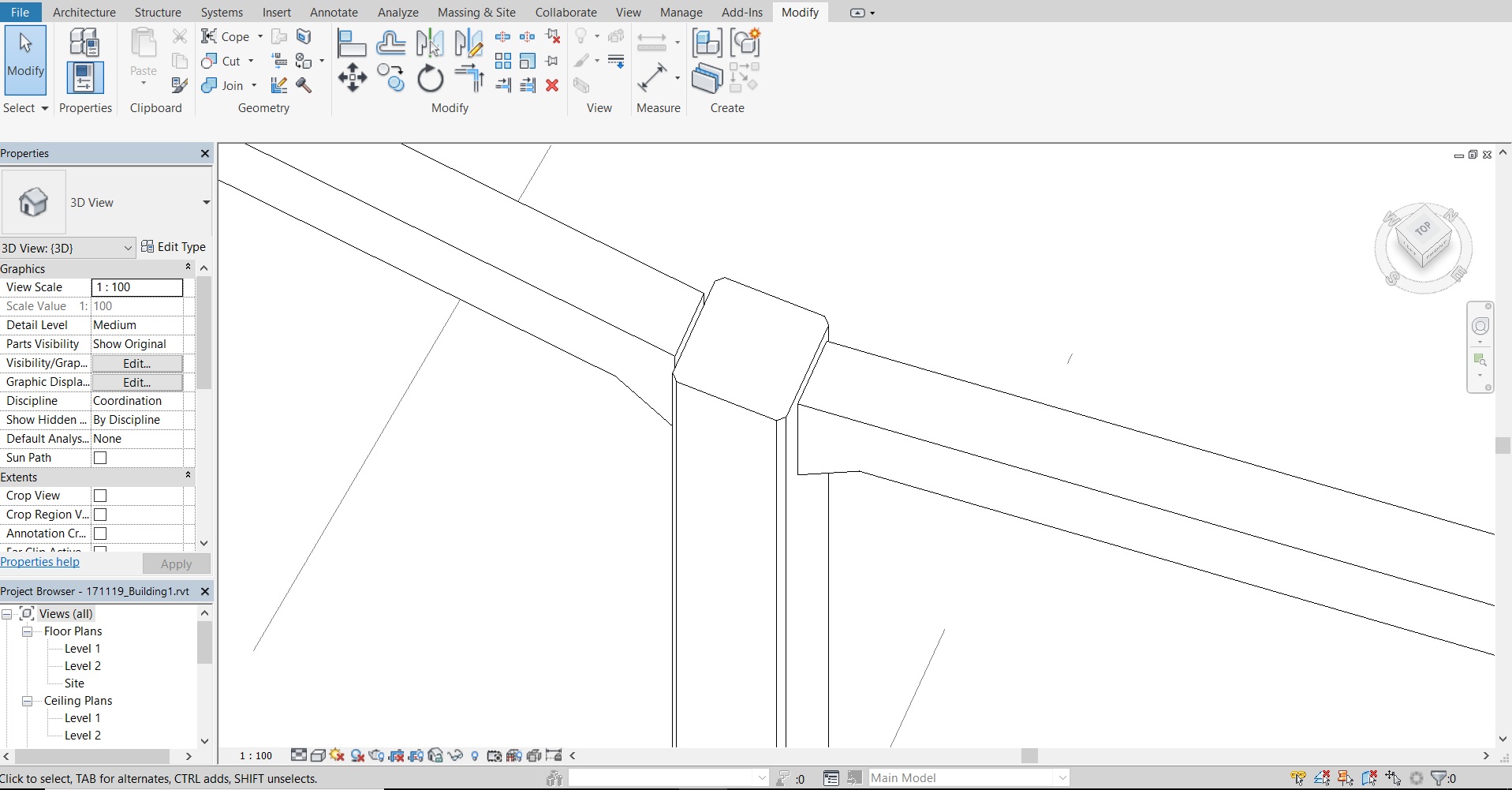Enable the Annotation Crop option
1512x790 pixels.
tap(100, 534)
